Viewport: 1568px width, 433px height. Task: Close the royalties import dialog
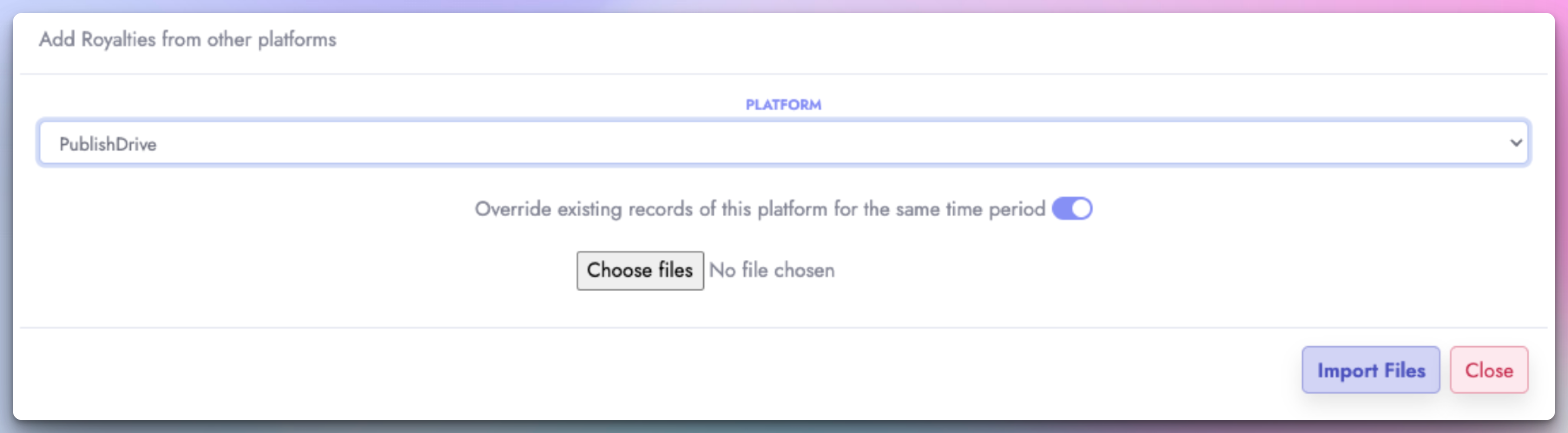(x=1488, y=370)
